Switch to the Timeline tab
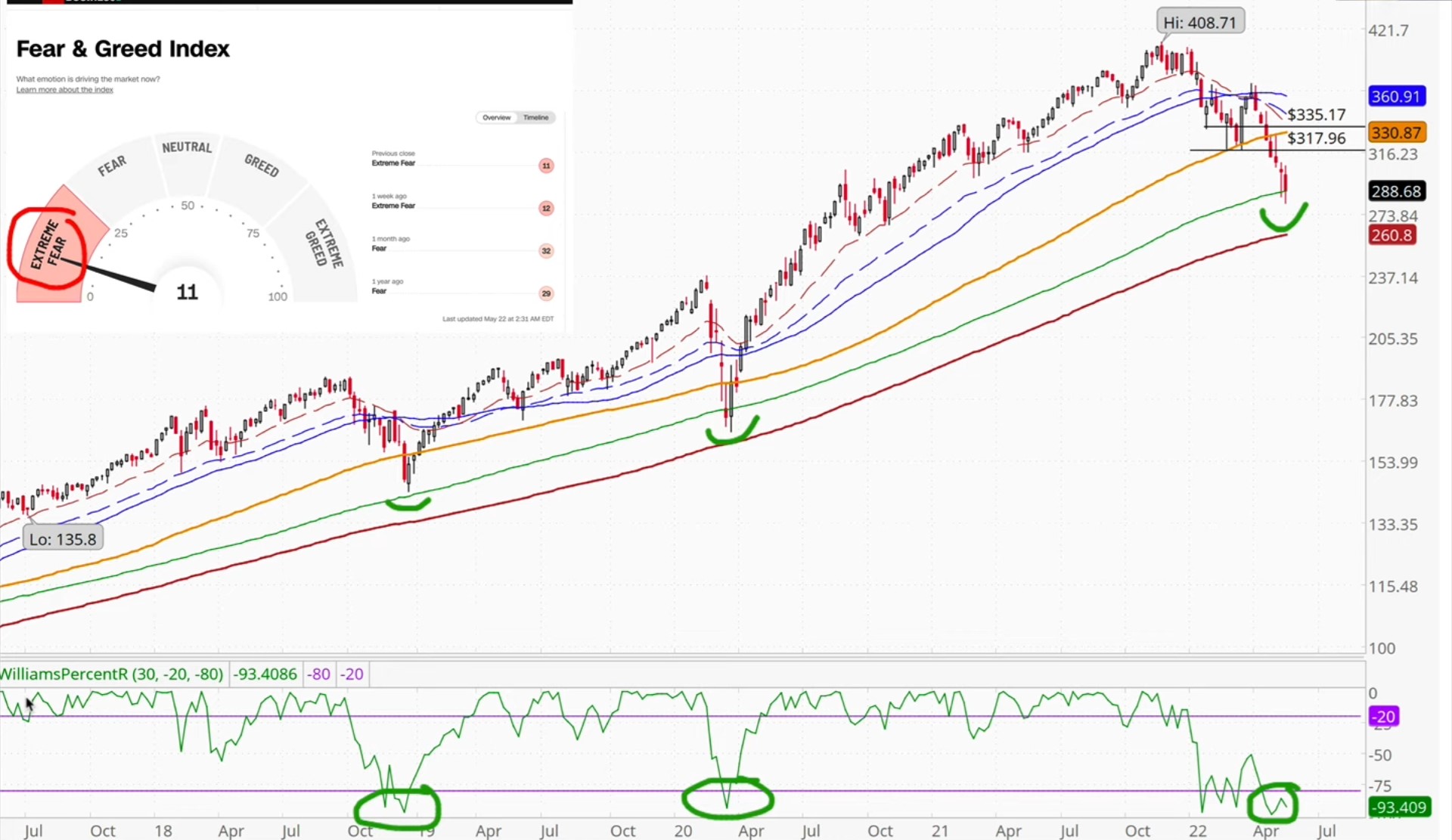This screenshot has width=1452, height=840. (x=535, y=117)
